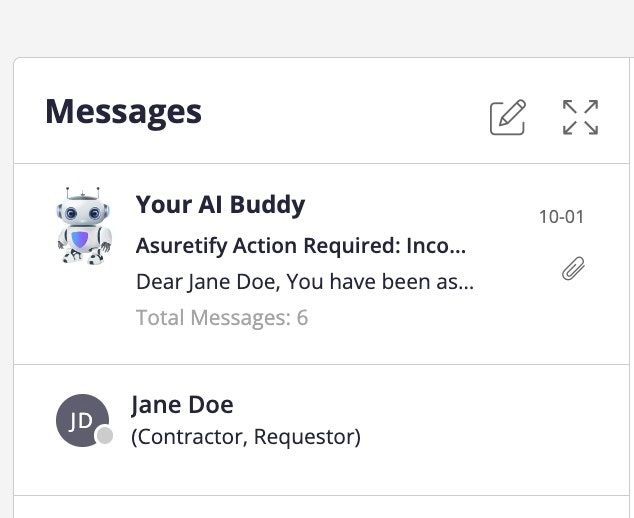This screenshot has height=518, width=634.
Task: Click the compose new message icon
Action: 508,117
